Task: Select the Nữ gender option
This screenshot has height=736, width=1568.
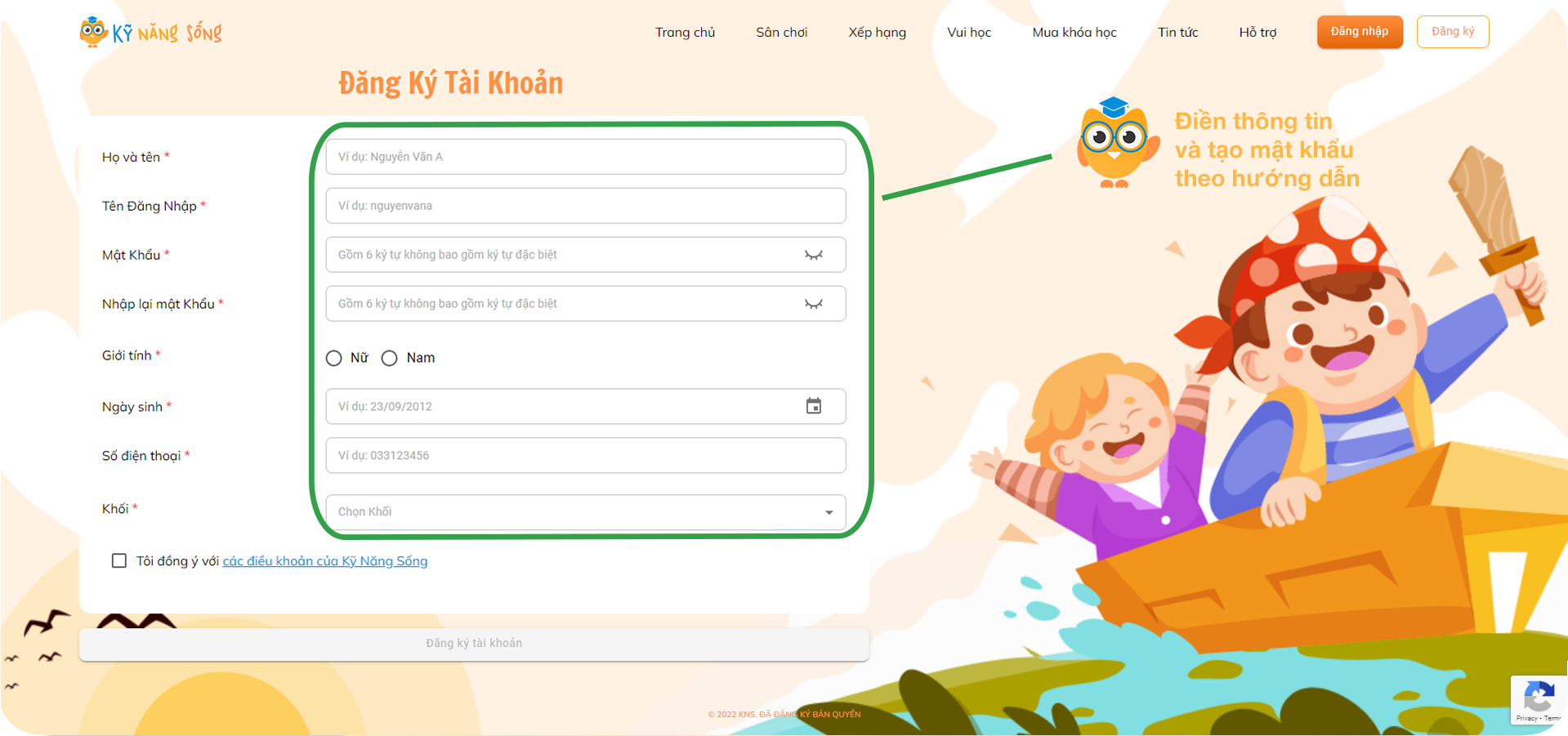Action: tap(334, 358)
